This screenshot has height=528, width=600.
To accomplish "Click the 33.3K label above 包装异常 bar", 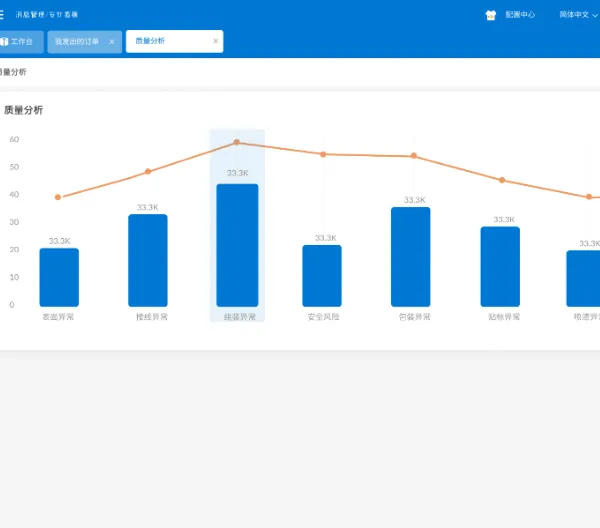I will coord(414,200).
